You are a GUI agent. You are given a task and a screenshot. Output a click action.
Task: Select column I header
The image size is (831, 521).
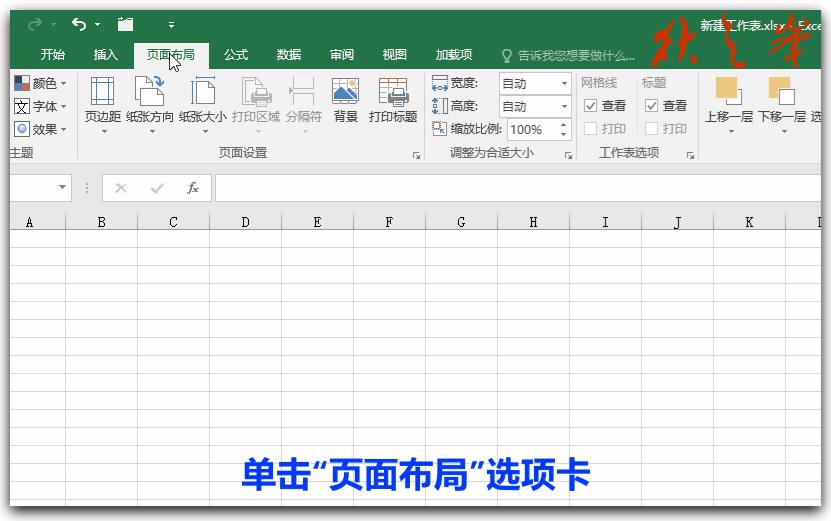click(x=605, y=222)
